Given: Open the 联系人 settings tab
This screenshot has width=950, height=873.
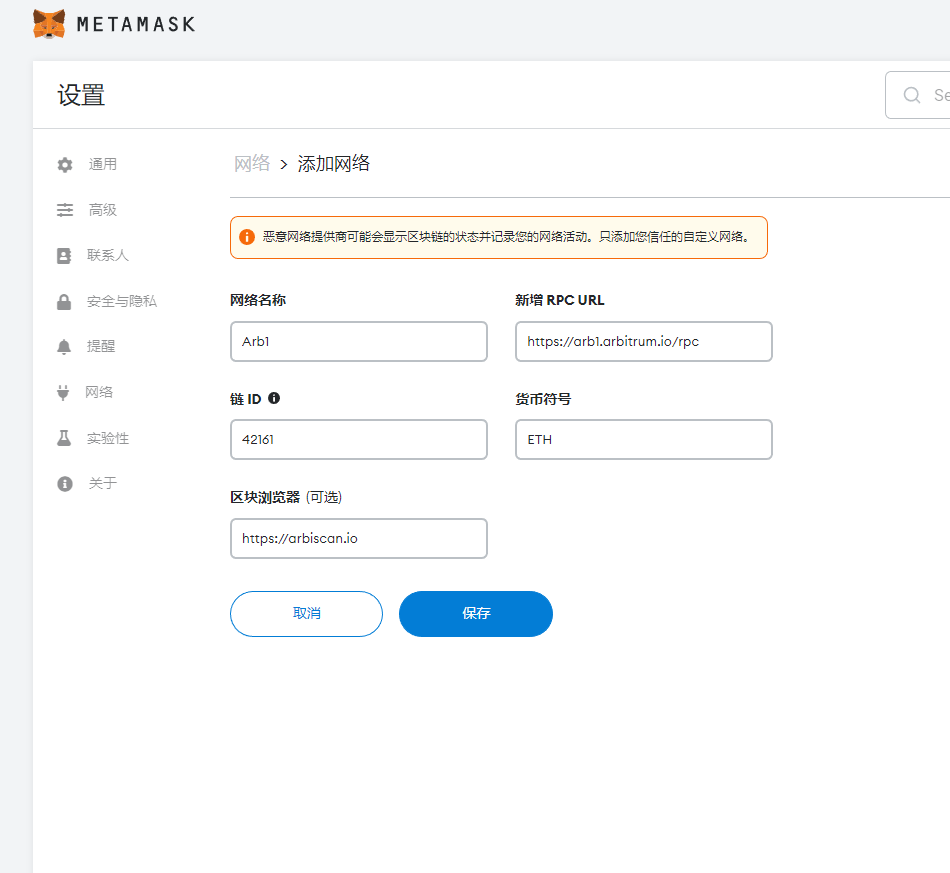Looking at the screenshot, I should 108,256.
